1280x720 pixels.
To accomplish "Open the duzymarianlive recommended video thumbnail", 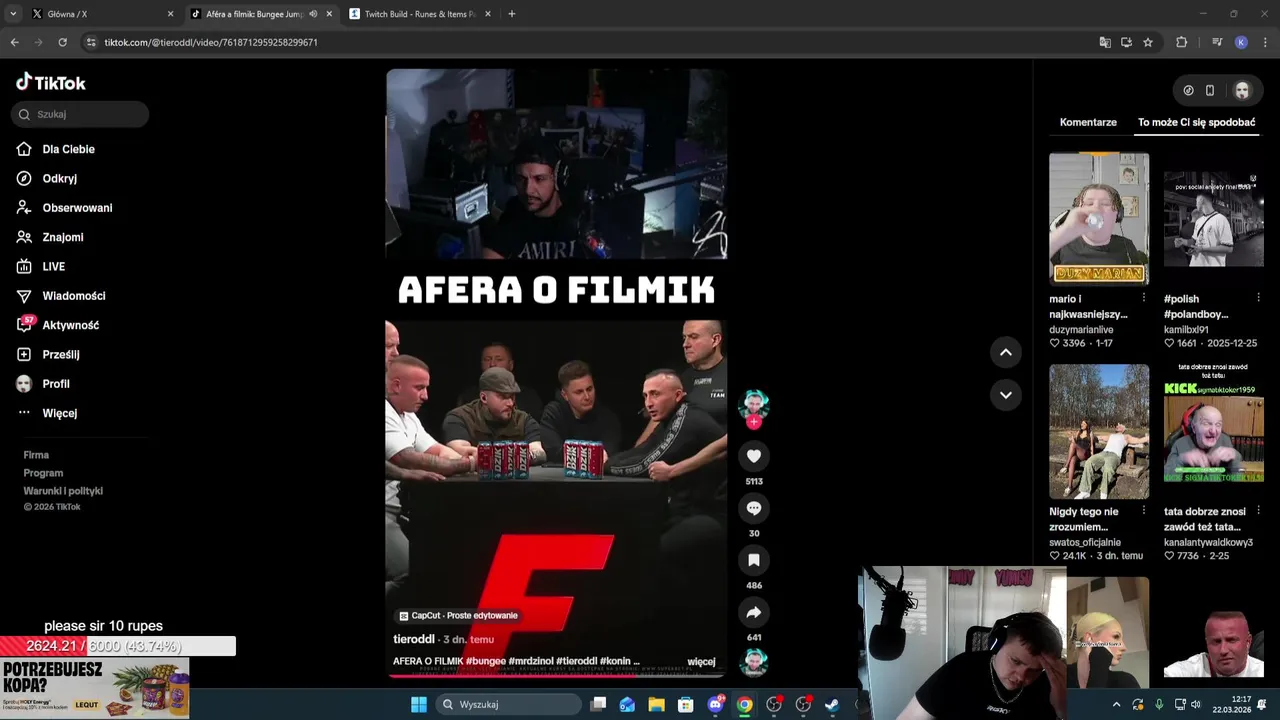I will coord(1099,218).
